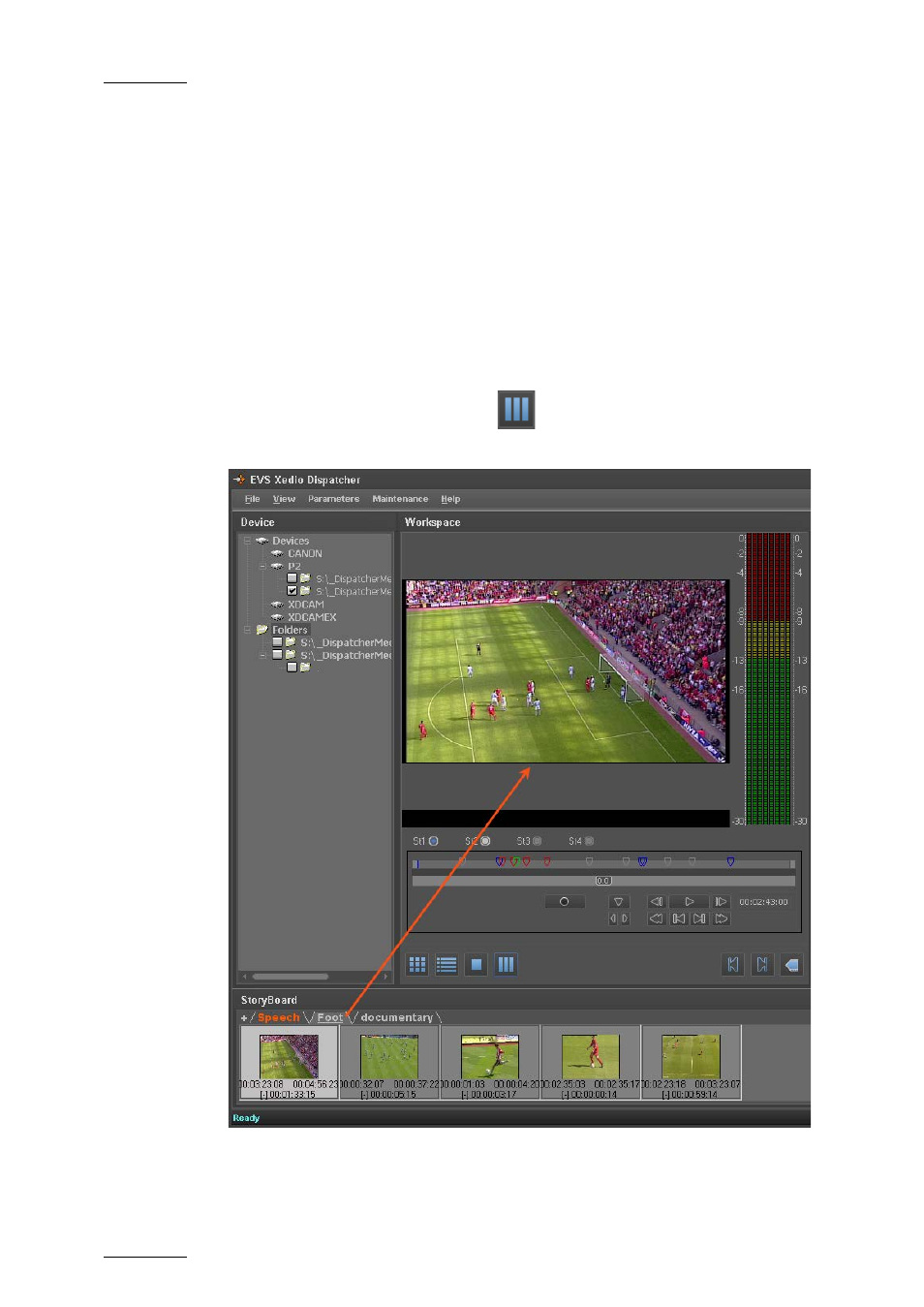Screen dimensions: 924x1307
Task: Select clip thumbnail with duration 00:00:59:14
Action: pyautogui.click(x=692, y=1062)
